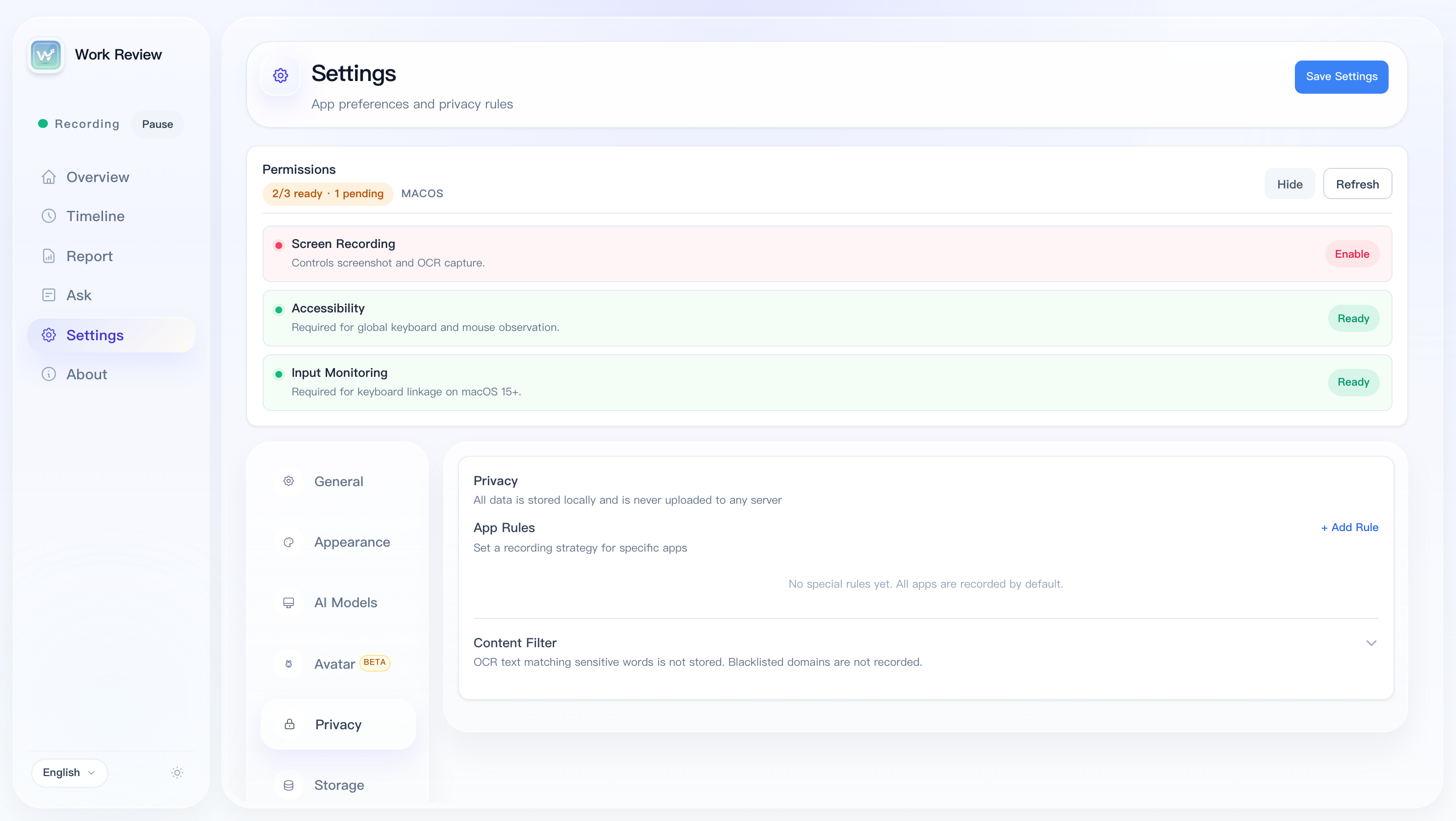
Task: Click the General tab gear icon
Action: pyautogui.click(x=288, y=481)
